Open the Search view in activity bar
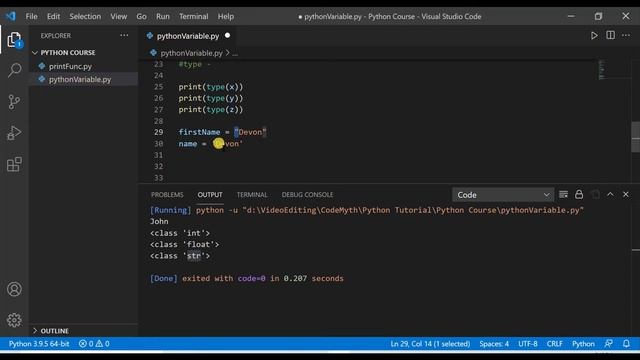The height and width of the screenshot is (360, 640). [x=14, y=70]
